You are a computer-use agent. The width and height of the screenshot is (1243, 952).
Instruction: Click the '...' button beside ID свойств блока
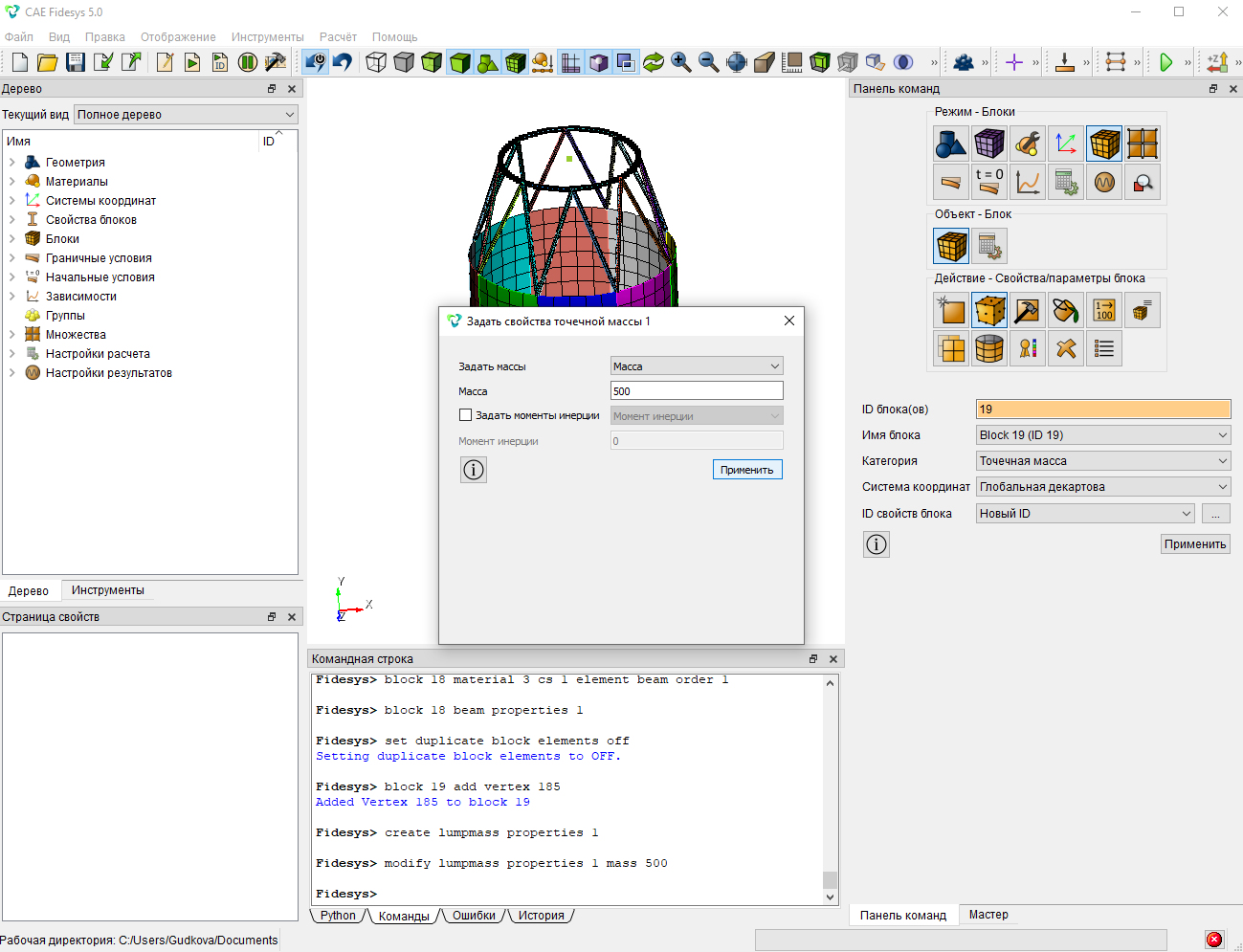pyautogui.click(x=1215, y=514)
